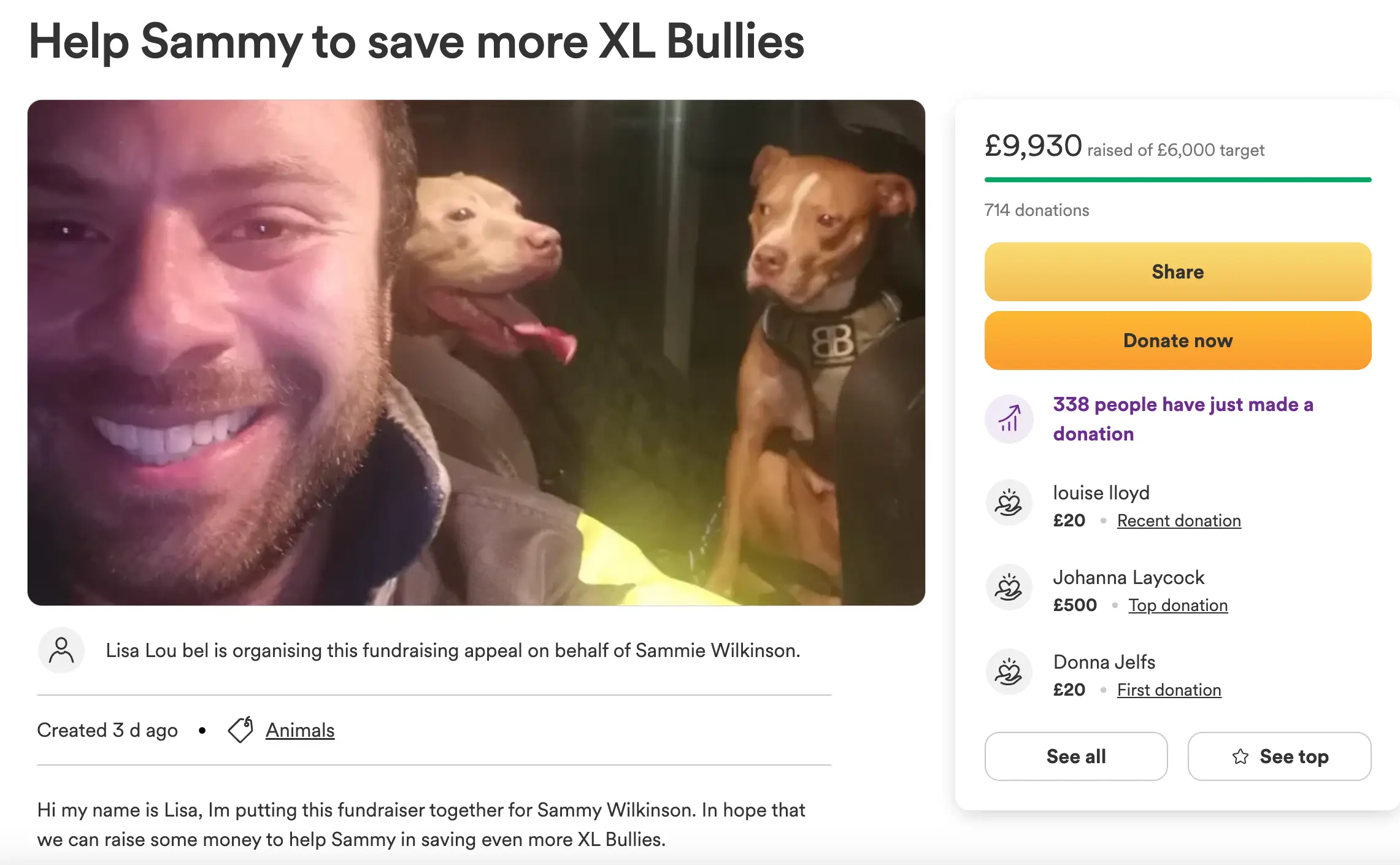Open the Share options
Screen dimensions: 1400x865
[x=1177, y=271]
